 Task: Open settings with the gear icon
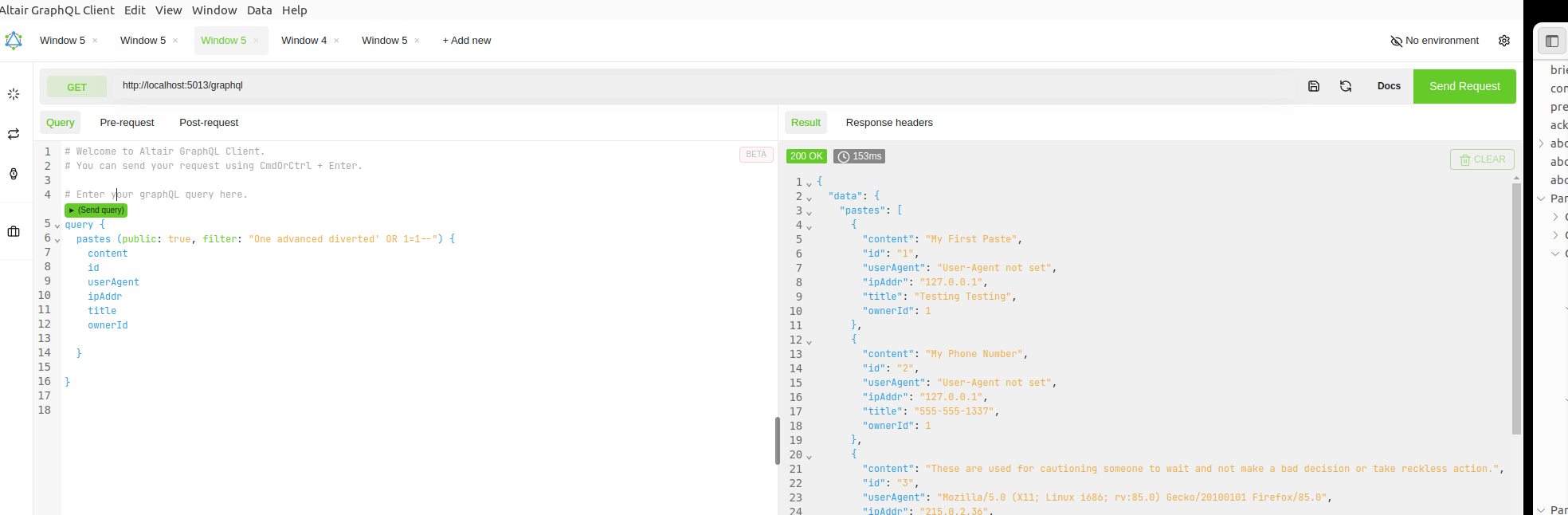(1504, 41)
